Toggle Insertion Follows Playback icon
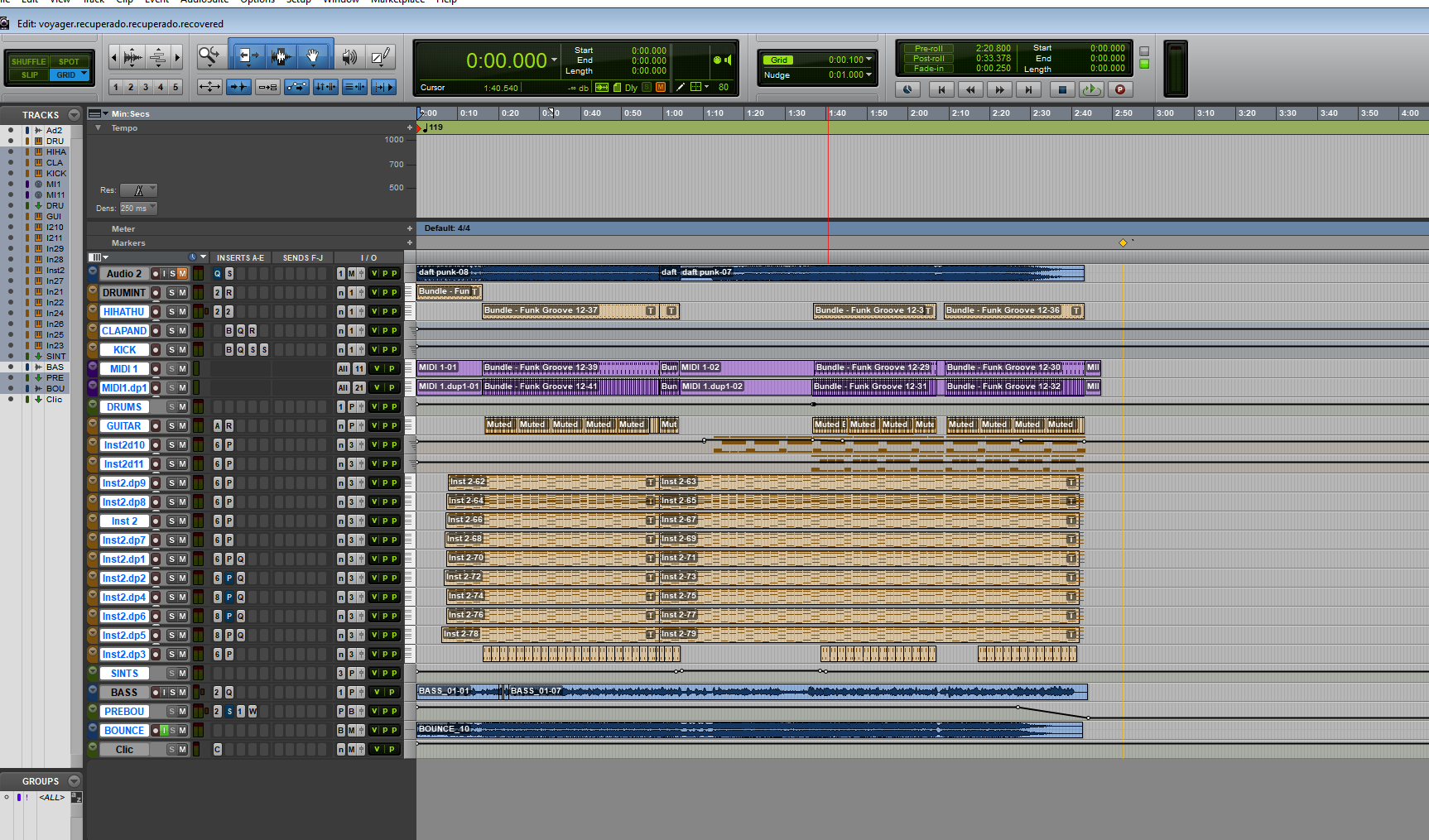Screen dimensions: 1429x840 [x=383, y=87]
